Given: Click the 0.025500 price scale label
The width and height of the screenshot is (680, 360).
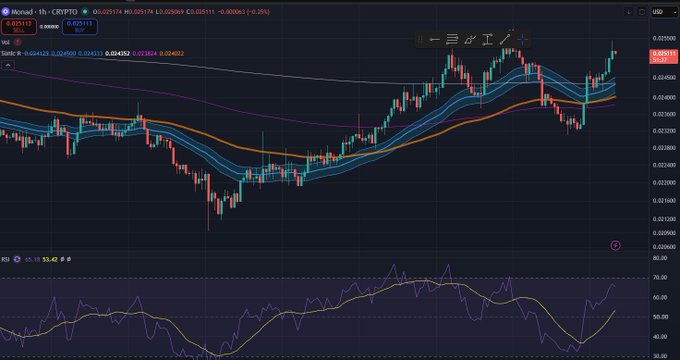Looking at the screenshot, I should coord(664,38).
